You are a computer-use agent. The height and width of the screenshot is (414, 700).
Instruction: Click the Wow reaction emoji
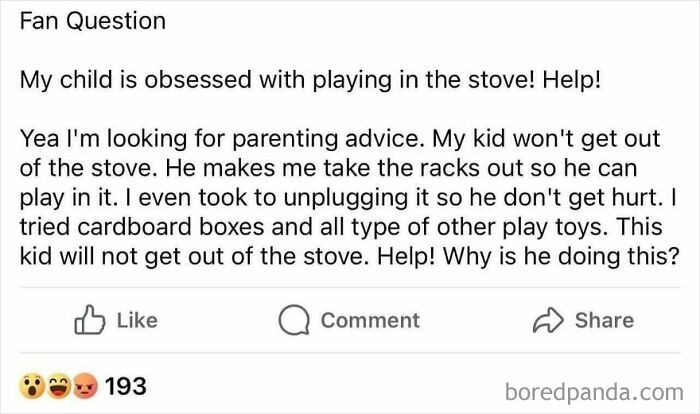coord(32,386)
